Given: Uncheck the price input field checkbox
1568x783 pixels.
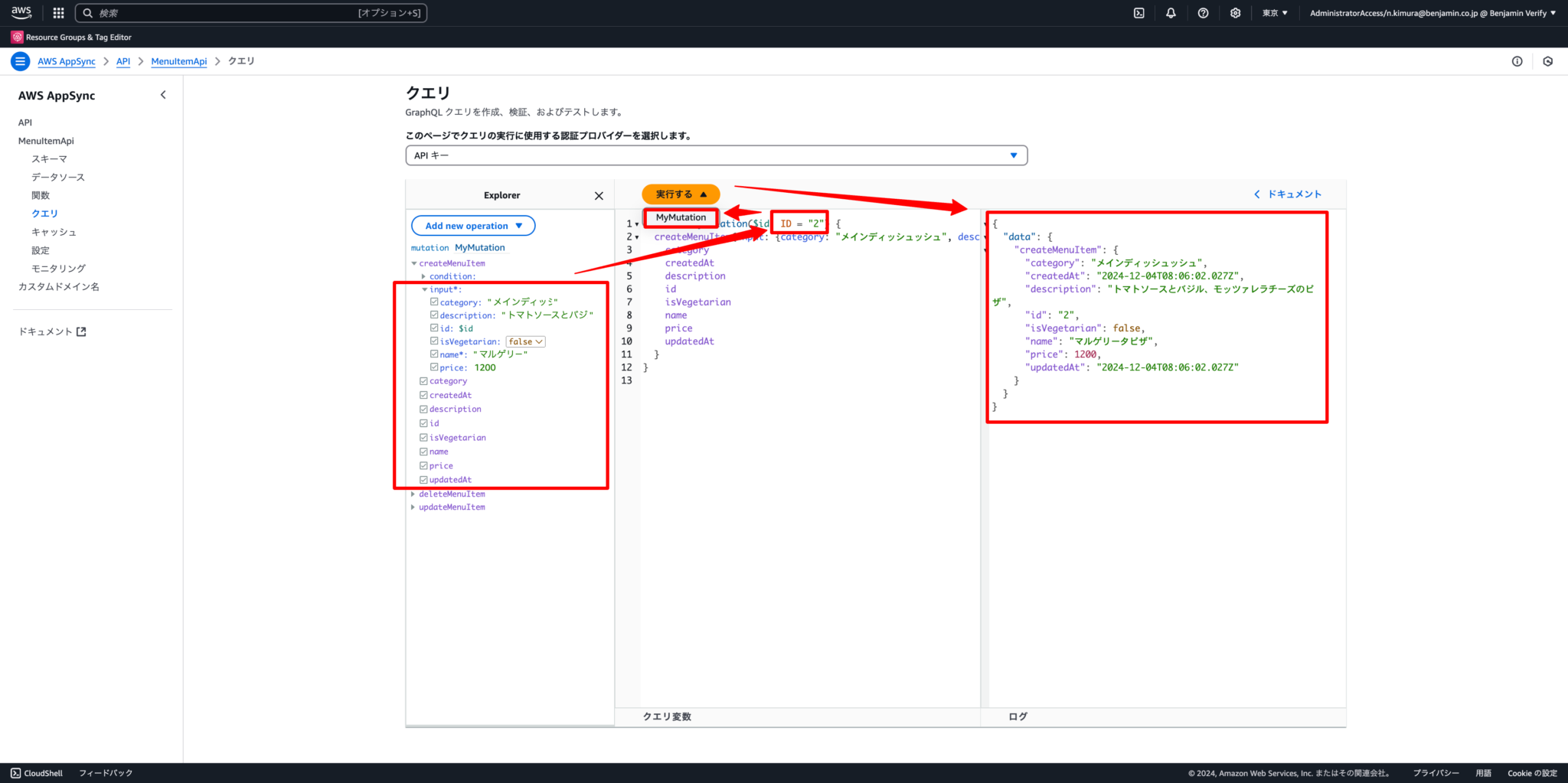Looking at the screenshot, I should click(434, 367).
